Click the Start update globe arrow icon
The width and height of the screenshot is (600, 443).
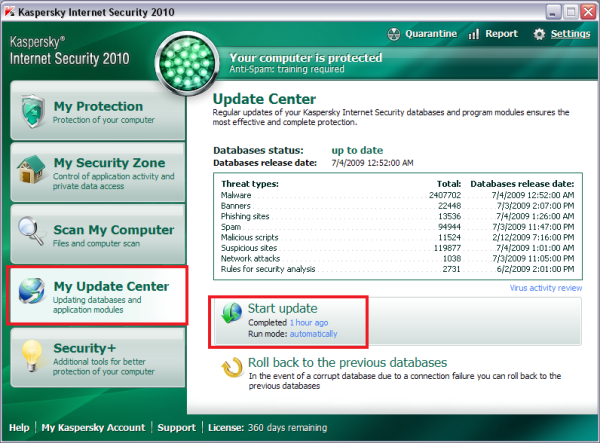coord(232,313)
